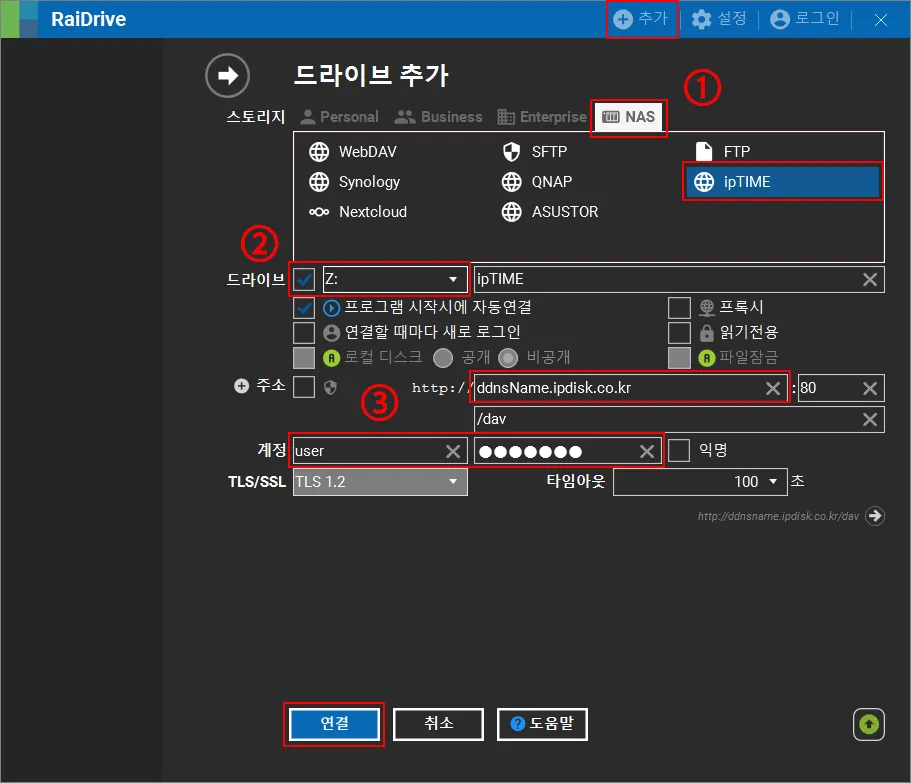The width and height of the screenshot is (911, 783).
Task: Close the RaiDrive window
Action: tap(881, 20)
